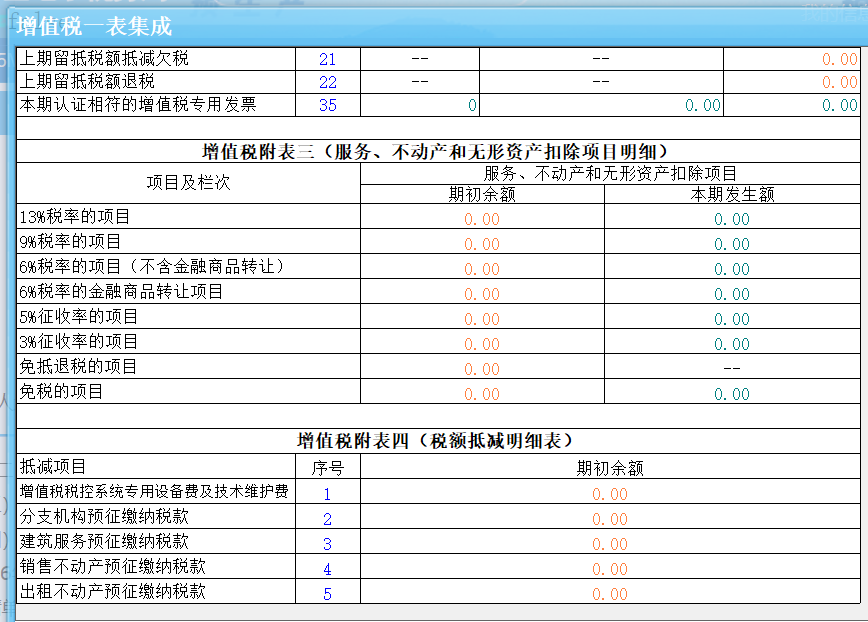Click sequence number 3 for 建筑服务预征缴纳税款
The height and width of the screenshot is (622, 868).
click(x=327, y=544)
